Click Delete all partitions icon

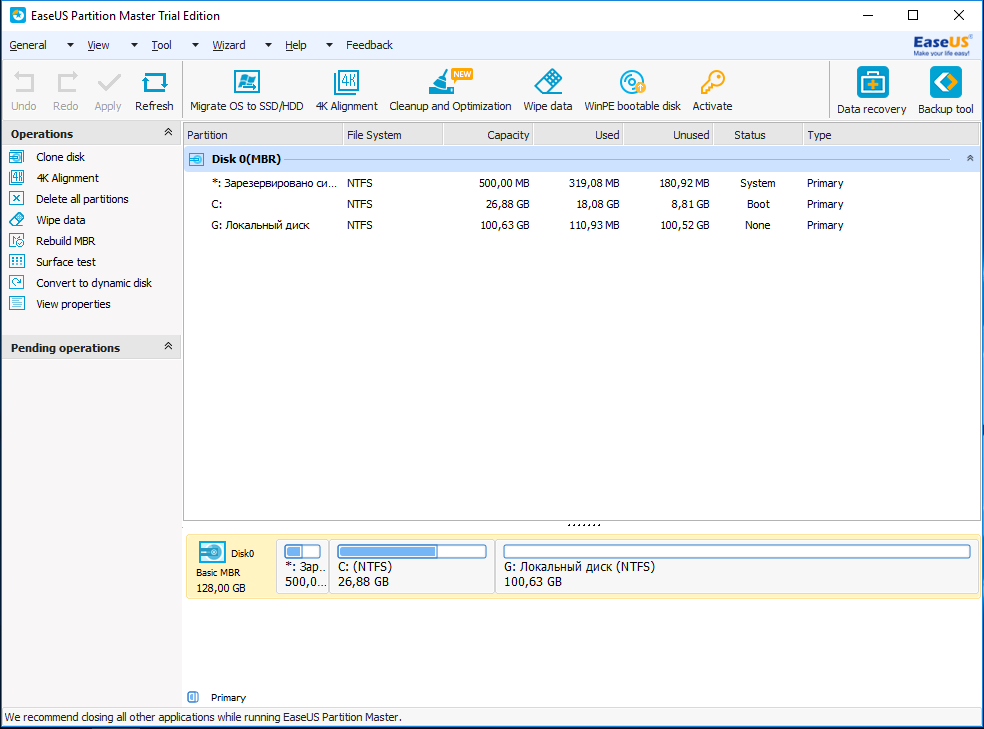pyautogui.click(x=17, y=199)
